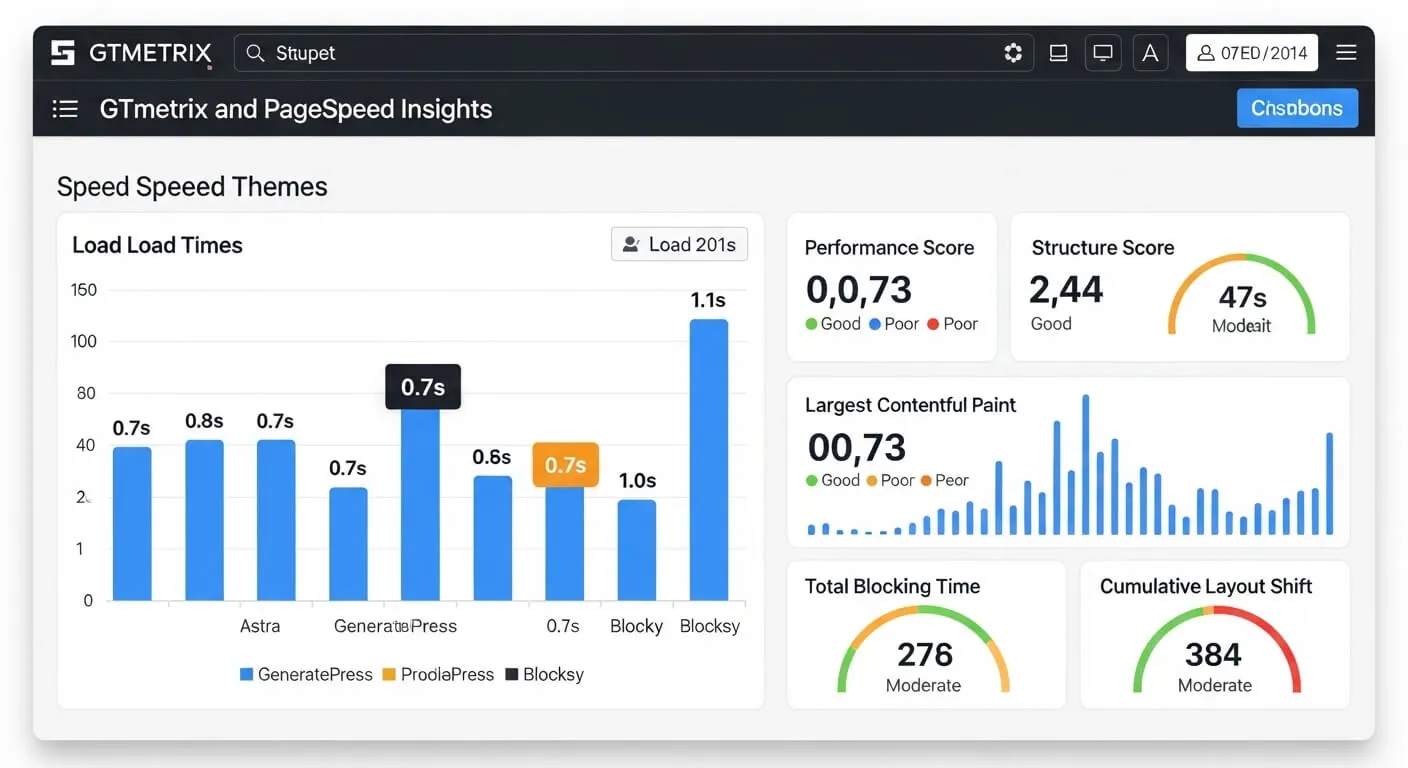1408x768 pixels.
Task: Click the Speed Speeed Themes heading
Action: 192,186
